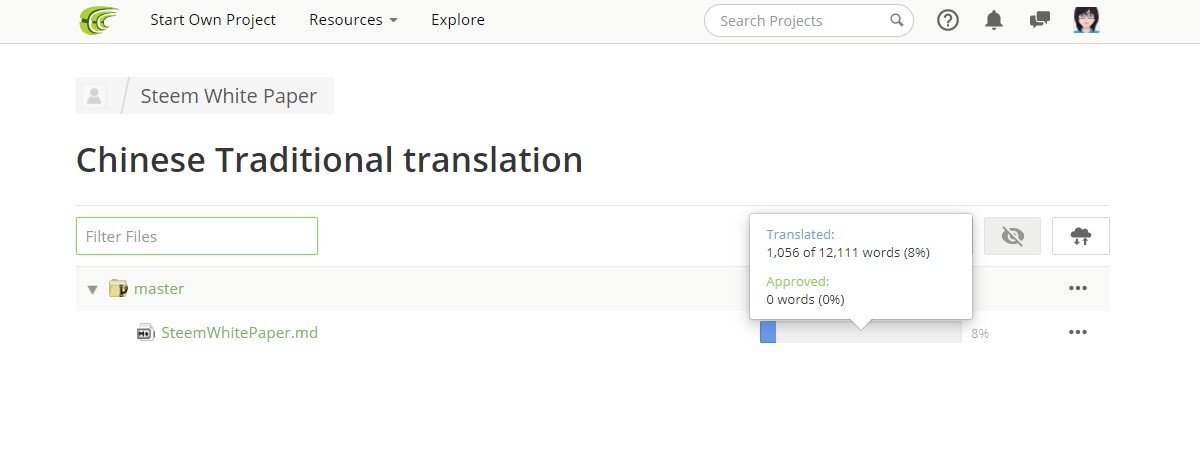
Task: Open options menu for master row
Action: click(1077, 288)
